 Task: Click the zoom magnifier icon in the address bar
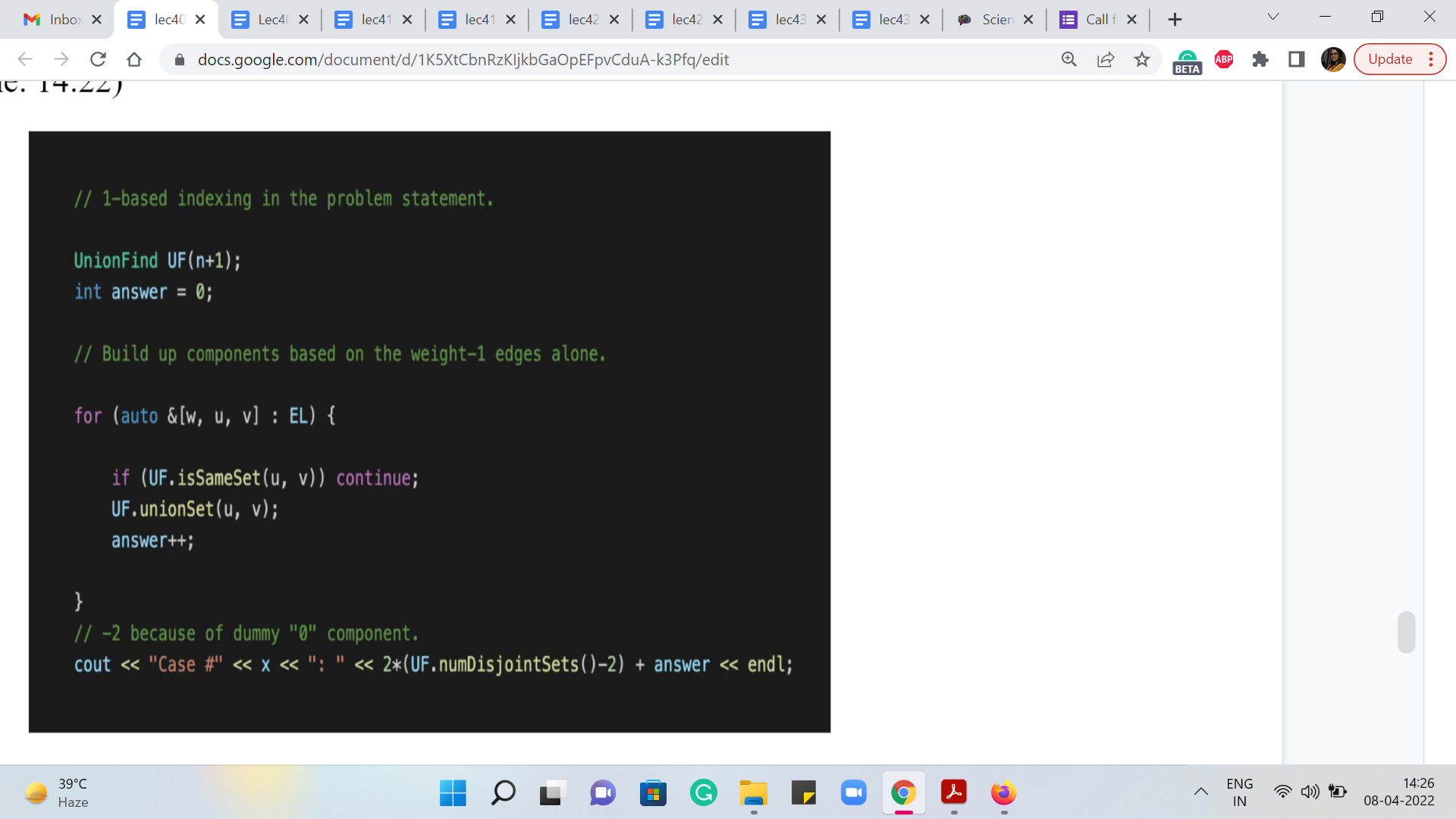(x=1068, y=59)
